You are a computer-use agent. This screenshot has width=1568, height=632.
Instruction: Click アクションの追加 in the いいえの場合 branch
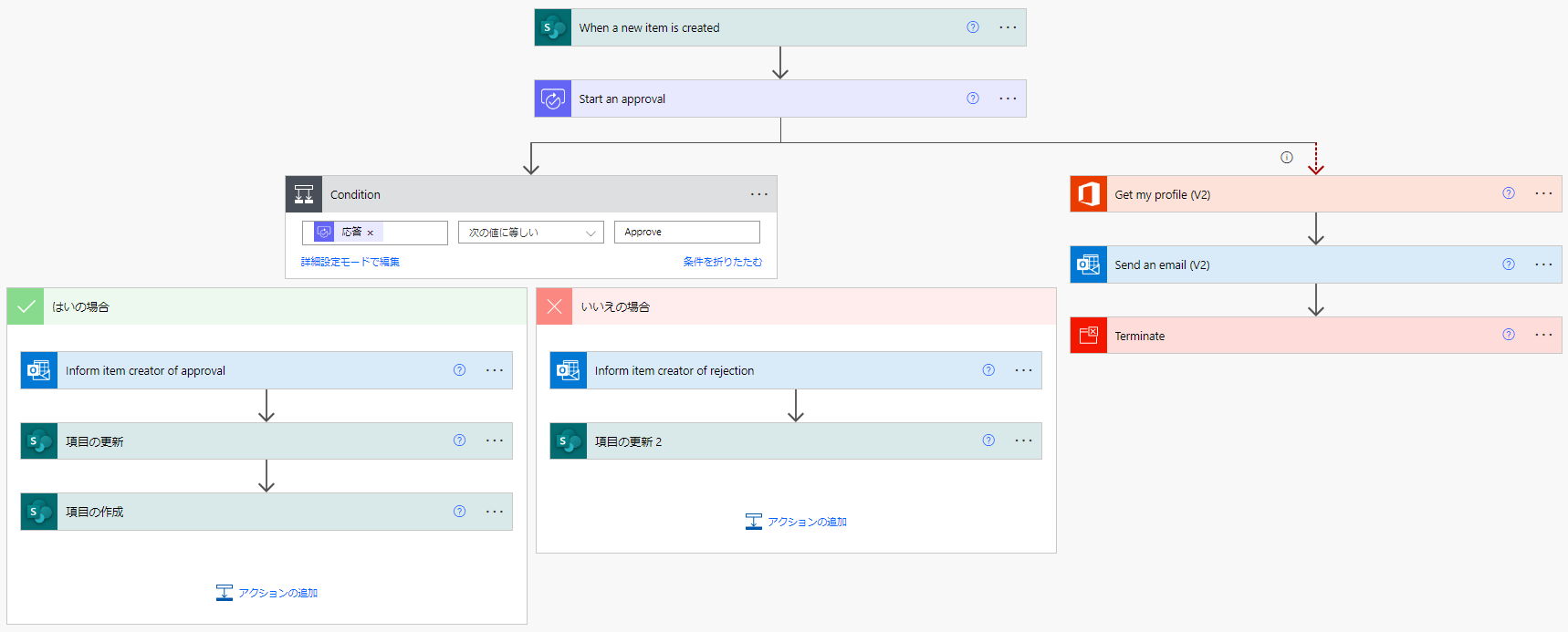(x=797, y=522)
